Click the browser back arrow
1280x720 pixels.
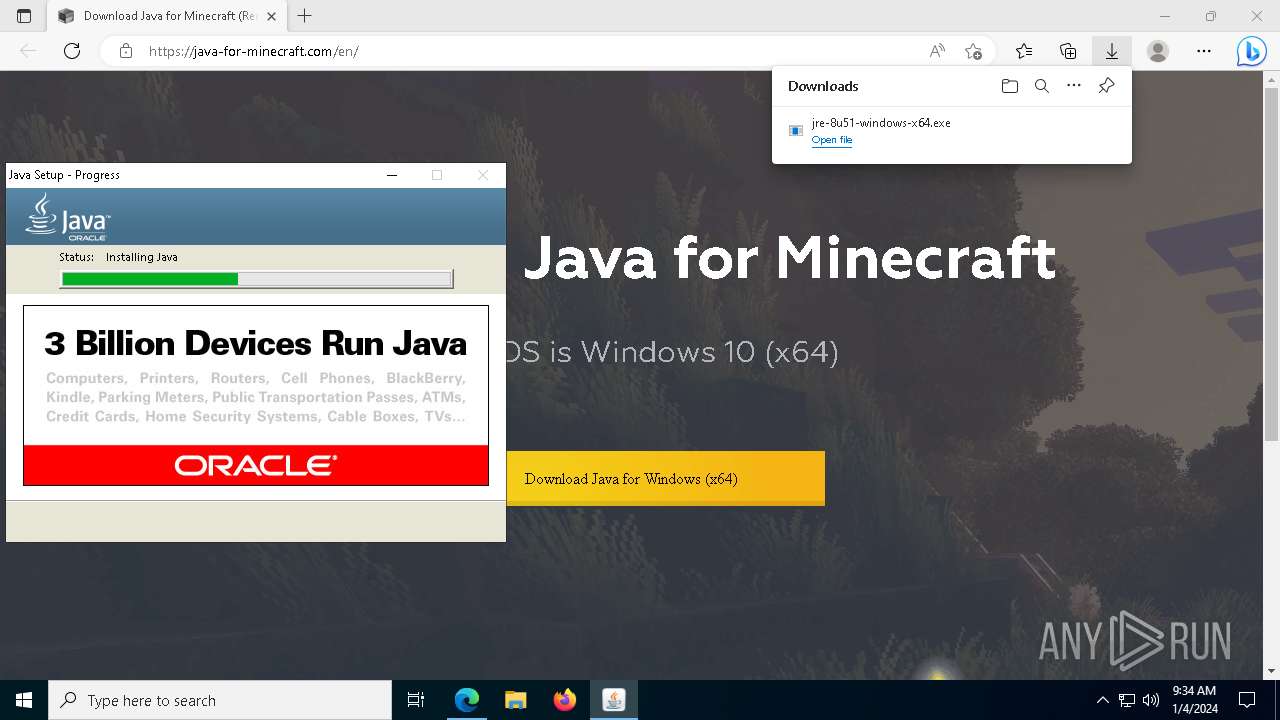click(28, 51)
